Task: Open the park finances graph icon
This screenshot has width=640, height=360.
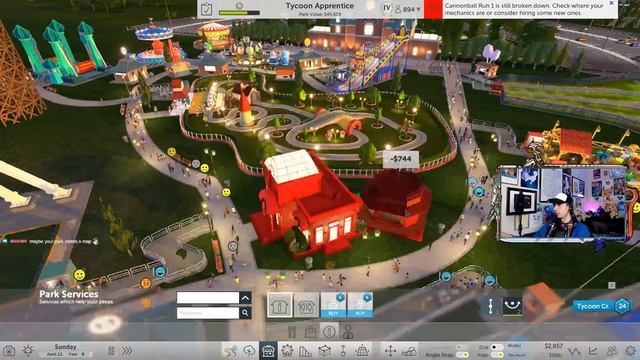Action: 593,351
